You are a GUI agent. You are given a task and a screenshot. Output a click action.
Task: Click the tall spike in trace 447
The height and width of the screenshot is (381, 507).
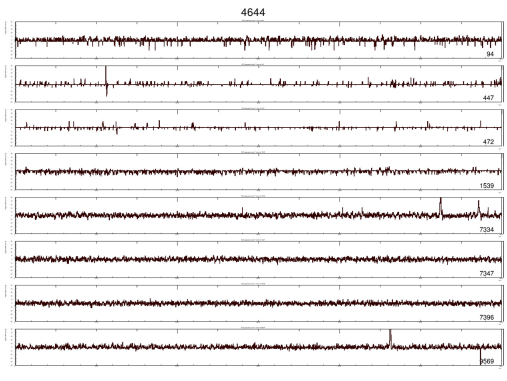click(x=106, y=81)
